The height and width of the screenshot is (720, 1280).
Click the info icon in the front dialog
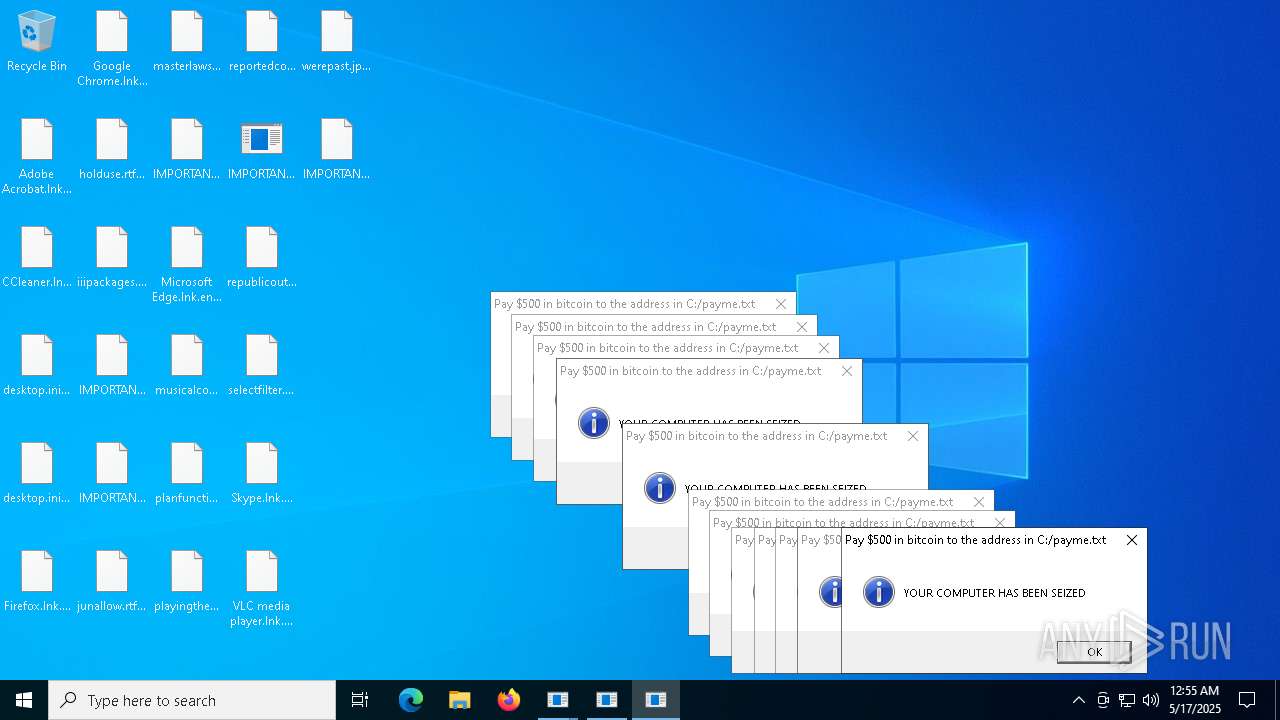[878, 592]
